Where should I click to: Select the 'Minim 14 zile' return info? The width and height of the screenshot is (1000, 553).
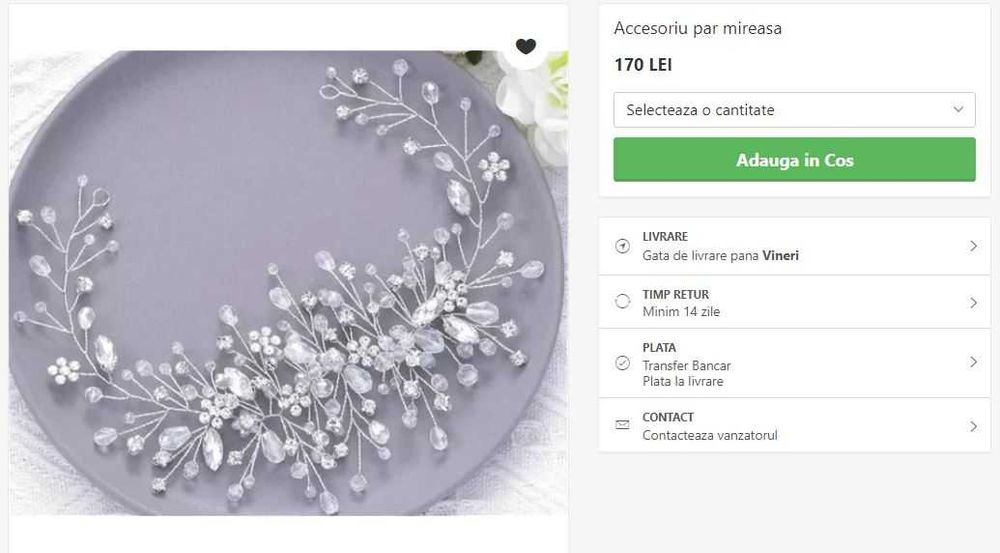pyautogui.click(x=681, y=312)
